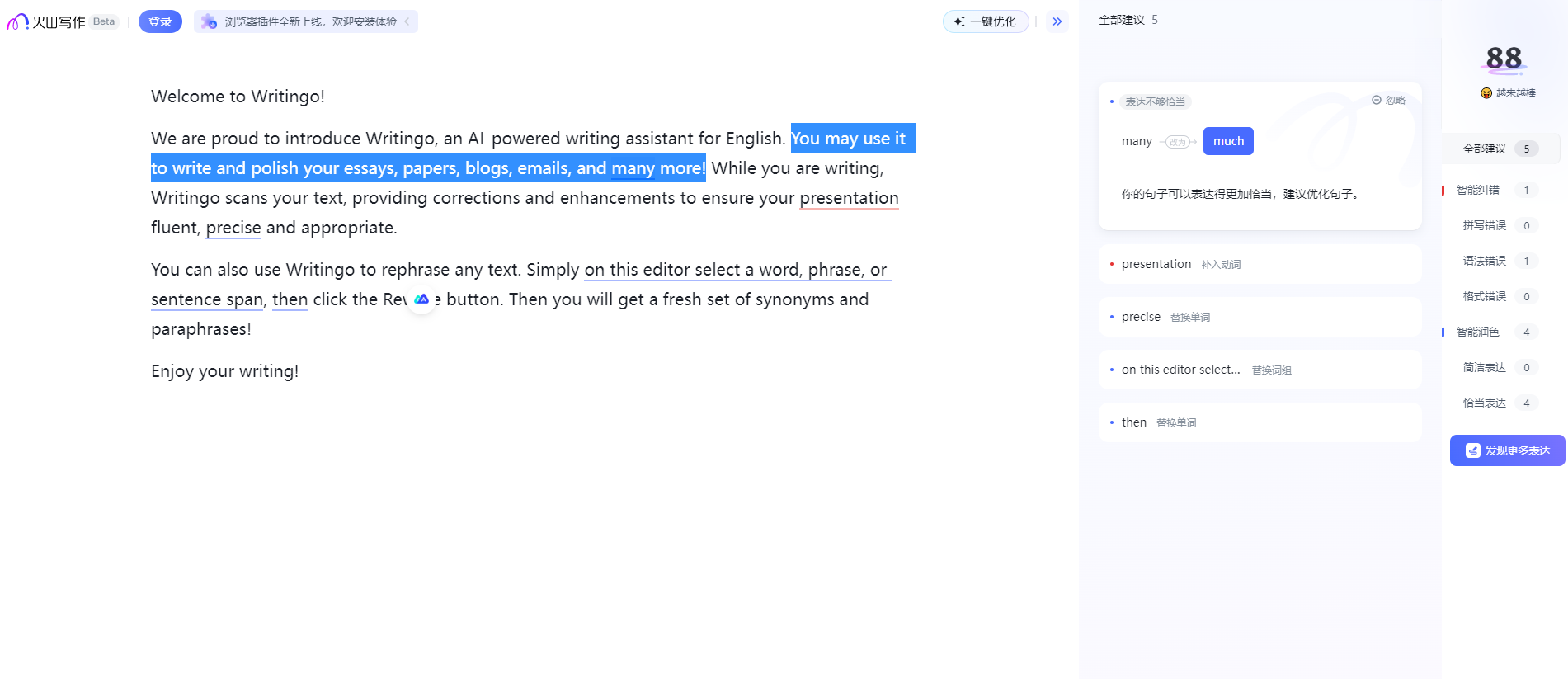
Task: Click the emoji face beside 越来越棒
Action: point(1486,93)
